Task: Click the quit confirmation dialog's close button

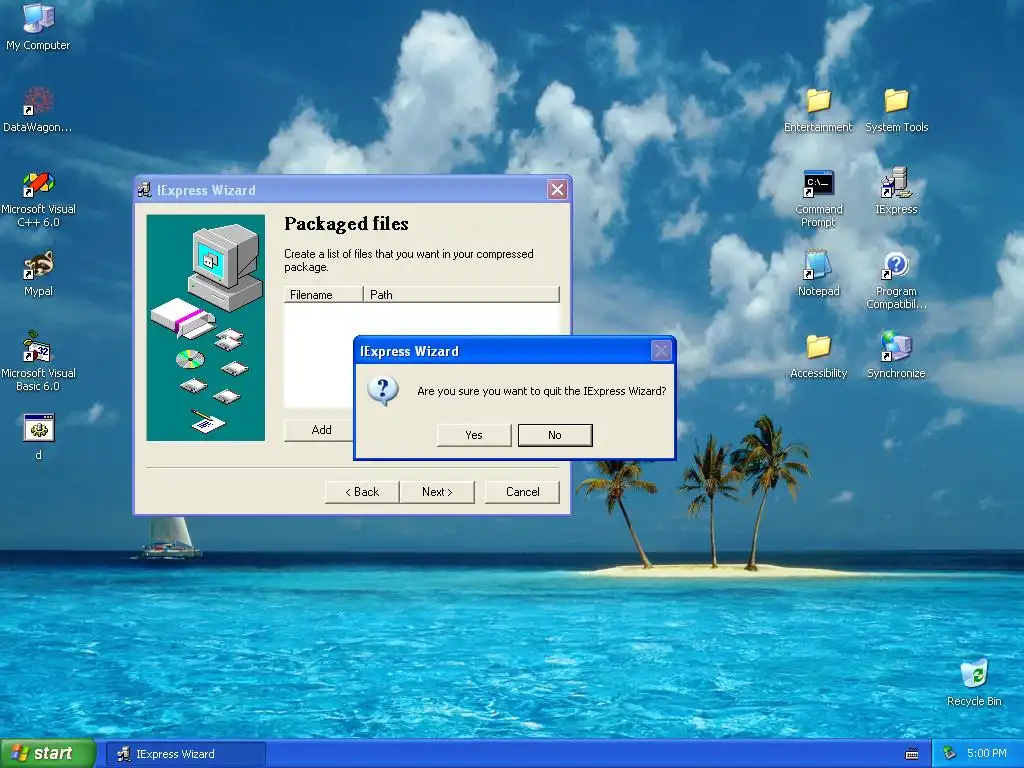Action: [x=661, y=351]
